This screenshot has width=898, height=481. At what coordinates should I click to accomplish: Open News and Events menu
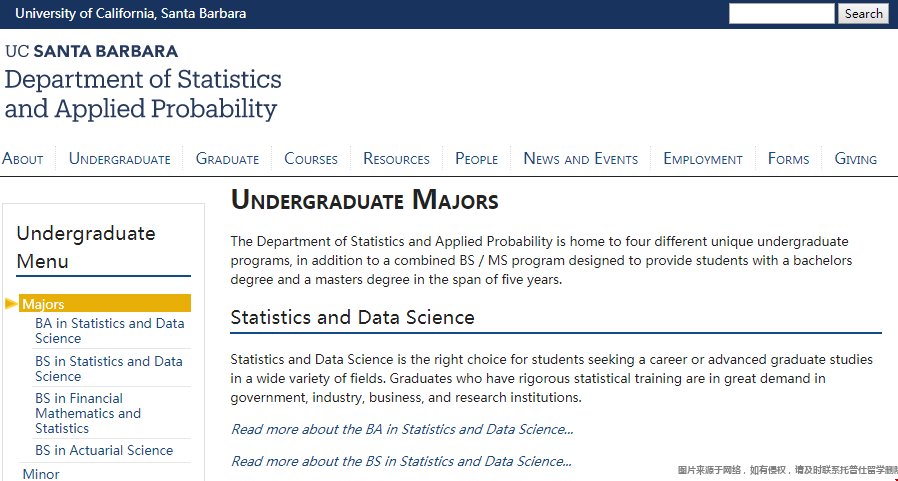[x=581, y=159]
